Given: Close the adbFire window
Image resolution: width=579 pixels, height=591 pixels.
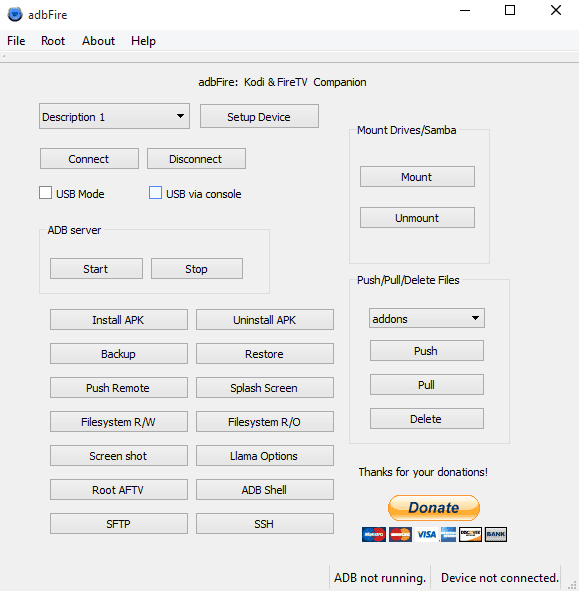Looking at the screenshot, I should (x=556, y=10).
